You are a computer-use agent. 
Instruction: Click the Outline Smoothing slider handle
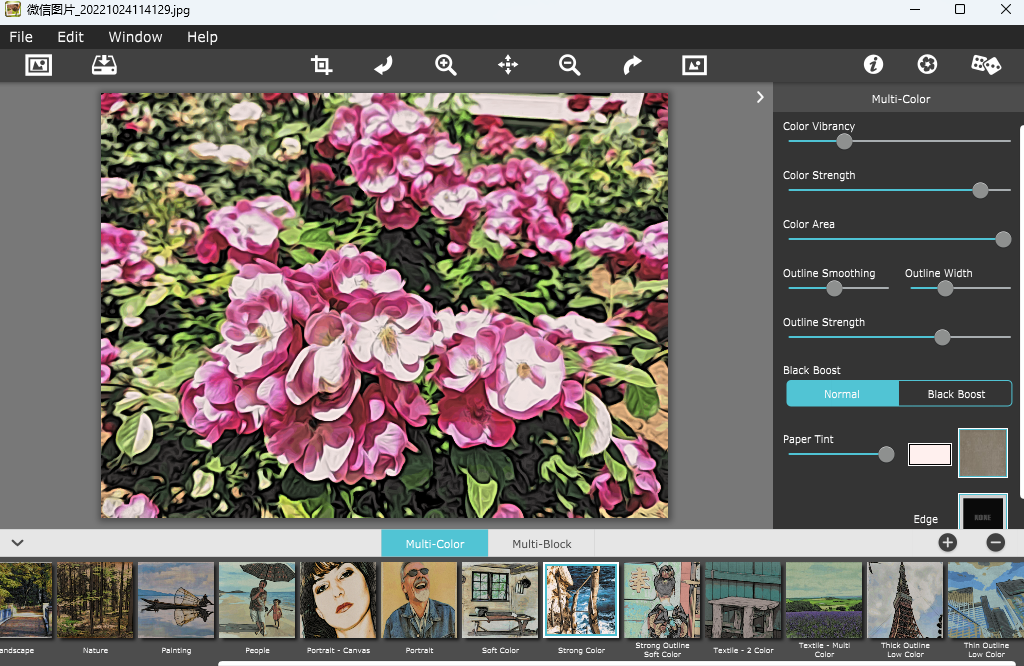click(834, 288)
